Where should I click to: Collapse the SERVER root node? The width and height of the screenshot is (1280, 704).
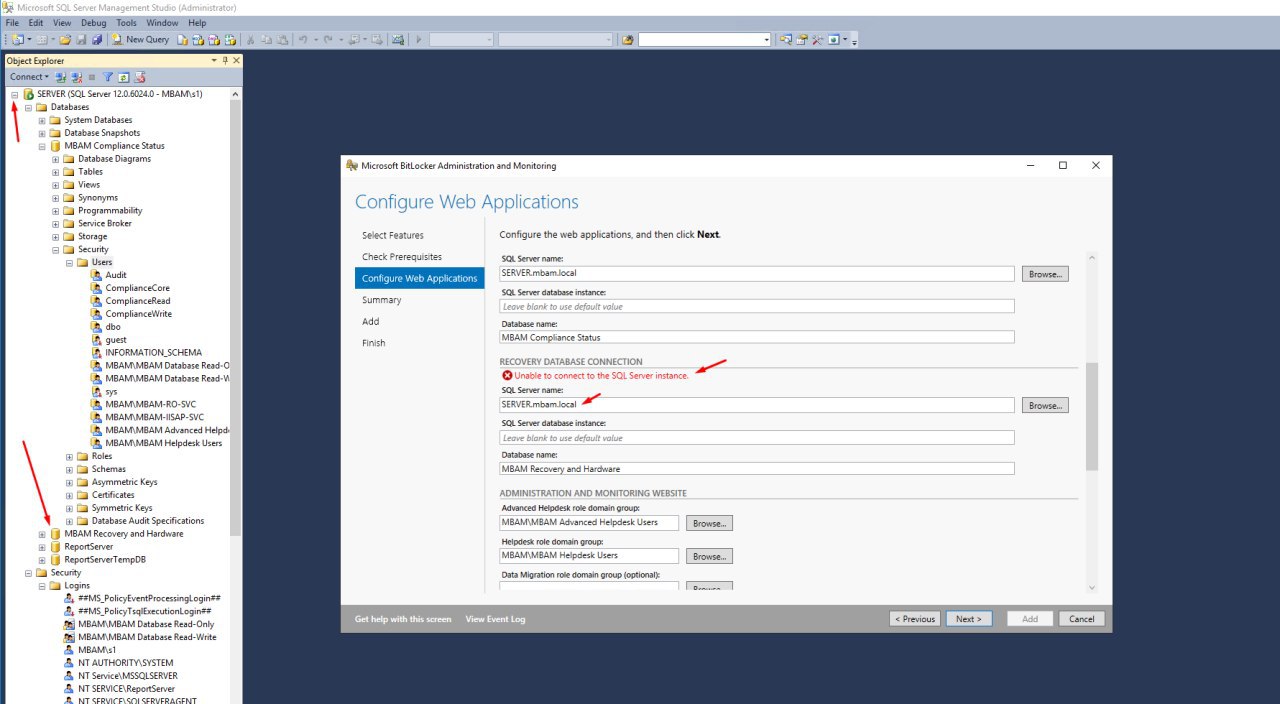(15, 94)
